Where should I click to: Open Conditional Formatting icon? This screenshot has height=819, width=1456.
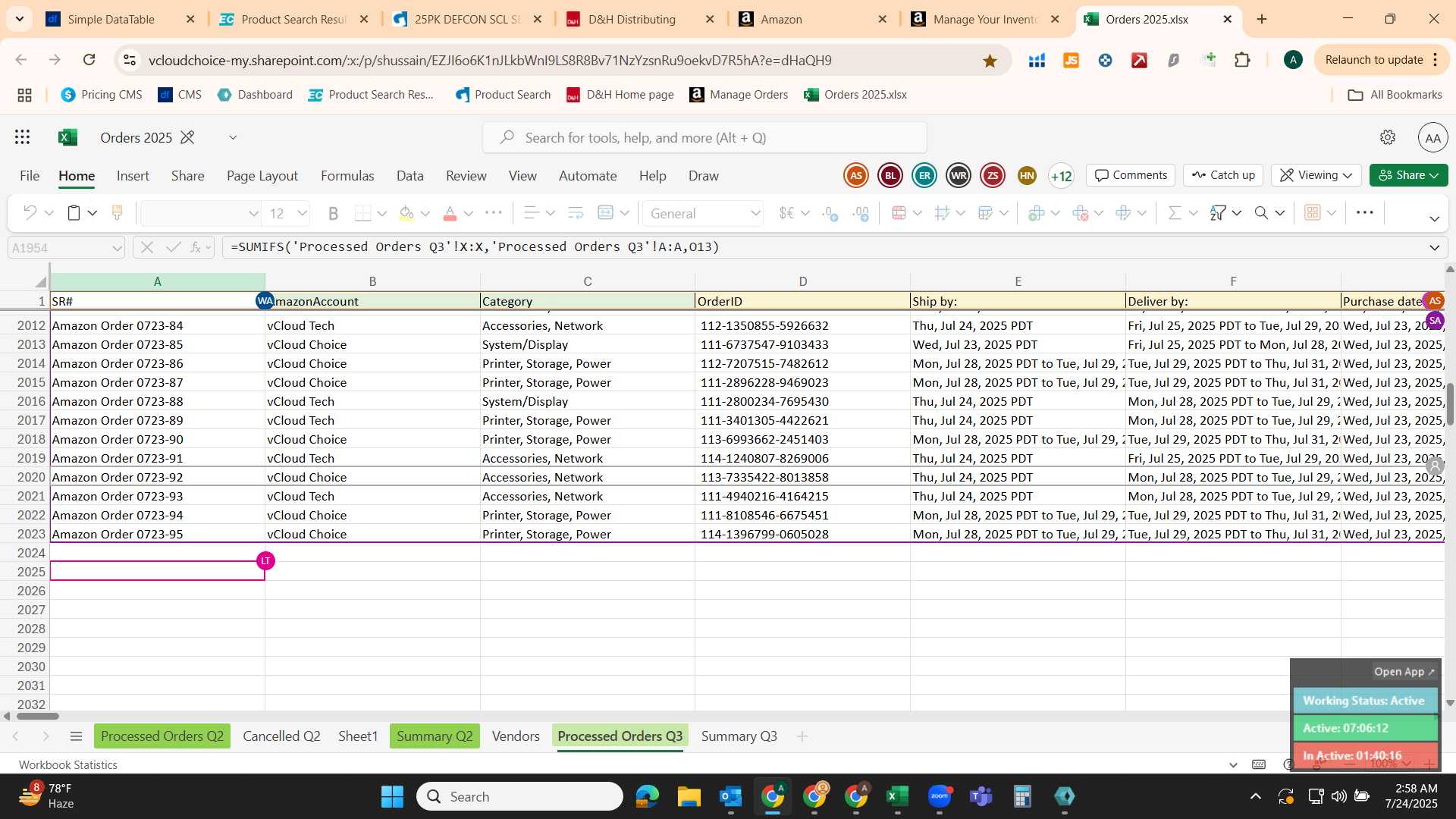coord(899,213)
